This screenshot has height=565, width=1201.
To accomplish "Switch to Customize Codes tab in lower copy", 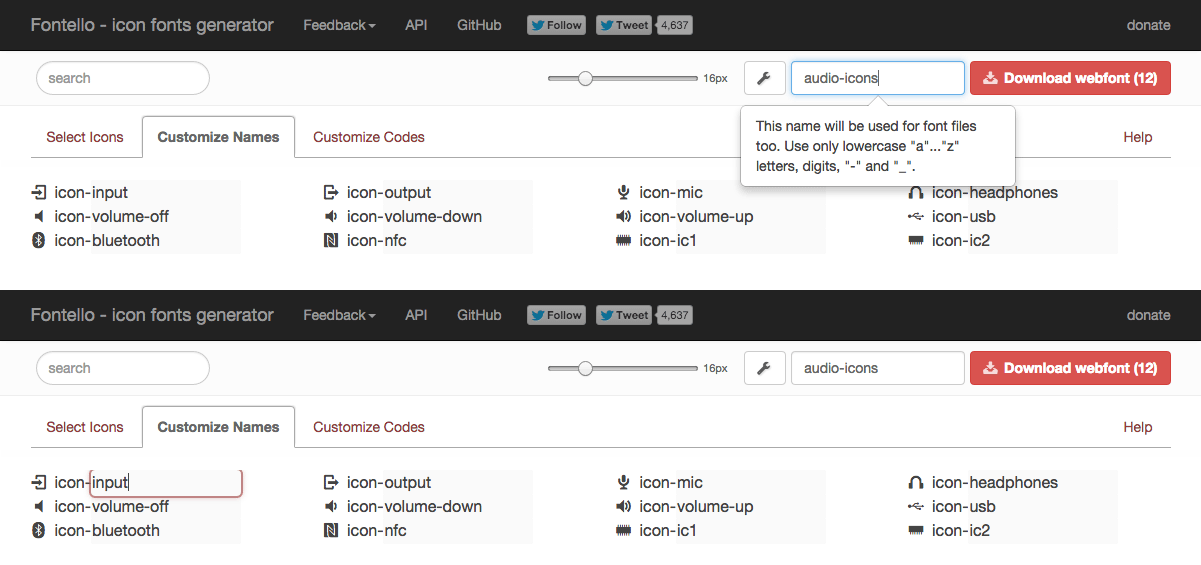I will [369, 427].
